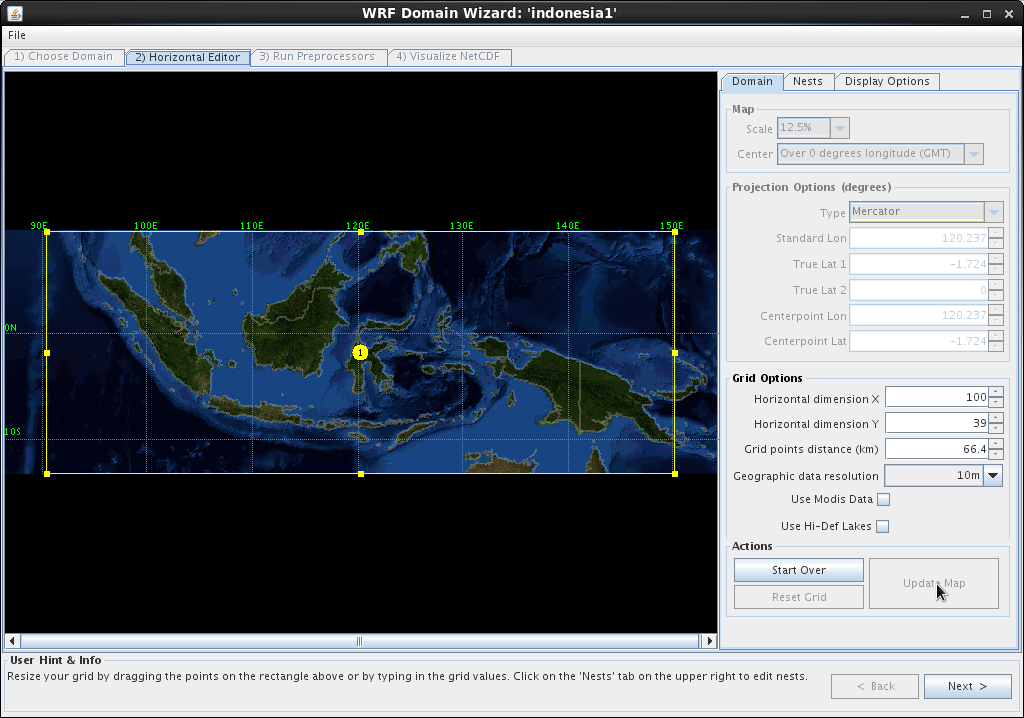
Task: Increase Horizontal dimension X with up arrow
Action: [995, 392]
